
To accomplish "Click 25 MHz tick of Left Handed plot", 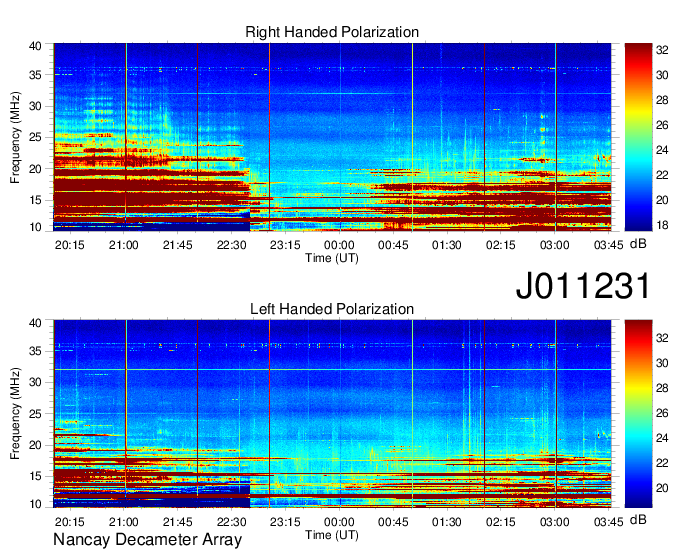I will tap(35, 414).
